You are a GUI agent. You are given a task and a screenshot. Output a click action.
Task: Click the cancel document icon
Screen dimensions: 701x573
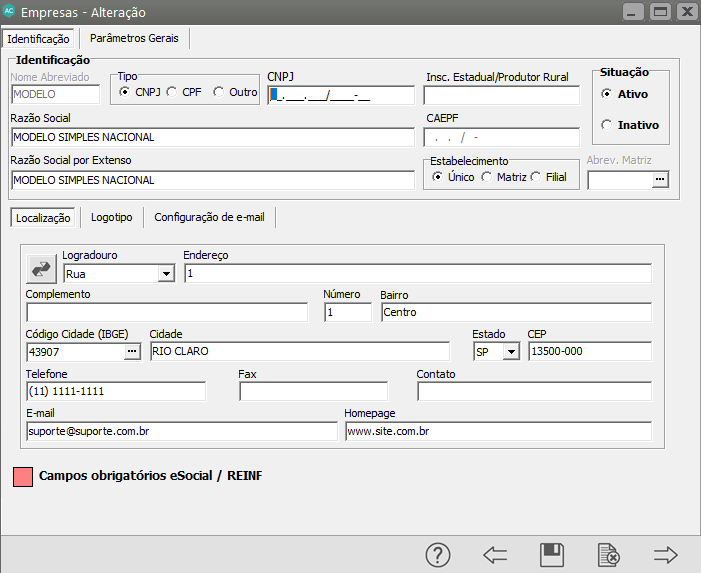(x=608, y=555)
